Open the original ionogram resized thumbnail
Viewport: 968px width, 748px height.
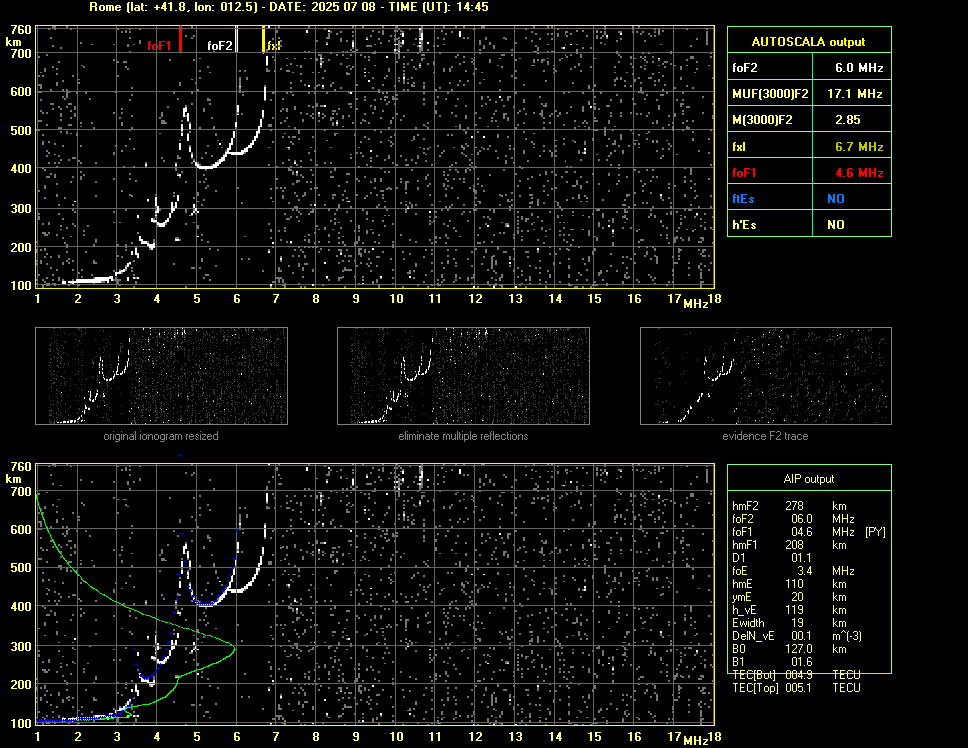[161, 376]
